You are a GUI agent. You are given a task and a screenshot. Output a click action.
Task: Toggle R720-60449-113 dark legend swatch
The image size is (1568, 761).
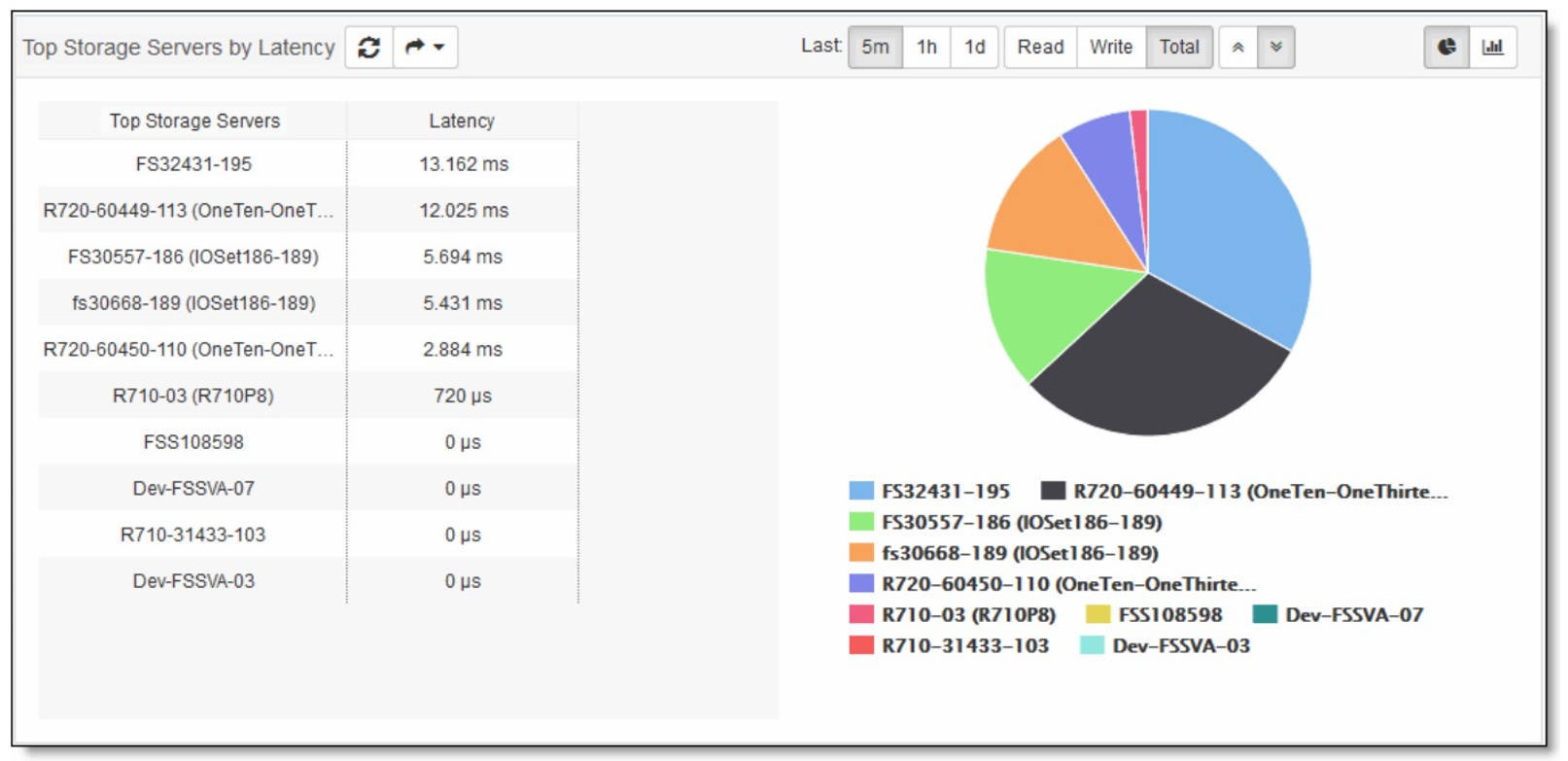[x=1053, y=491]
